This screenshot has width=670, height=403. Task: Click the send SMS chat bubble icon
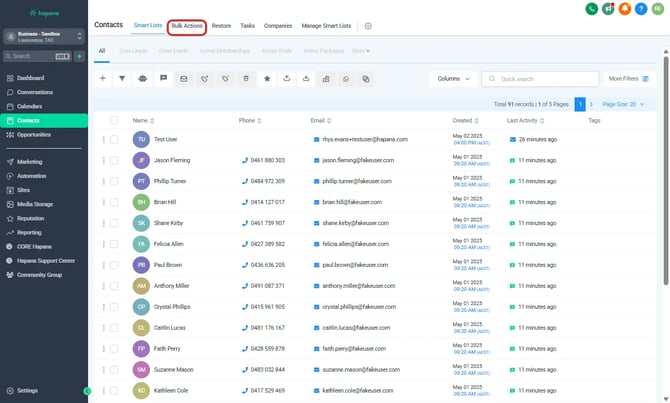(x=163, y=78)
